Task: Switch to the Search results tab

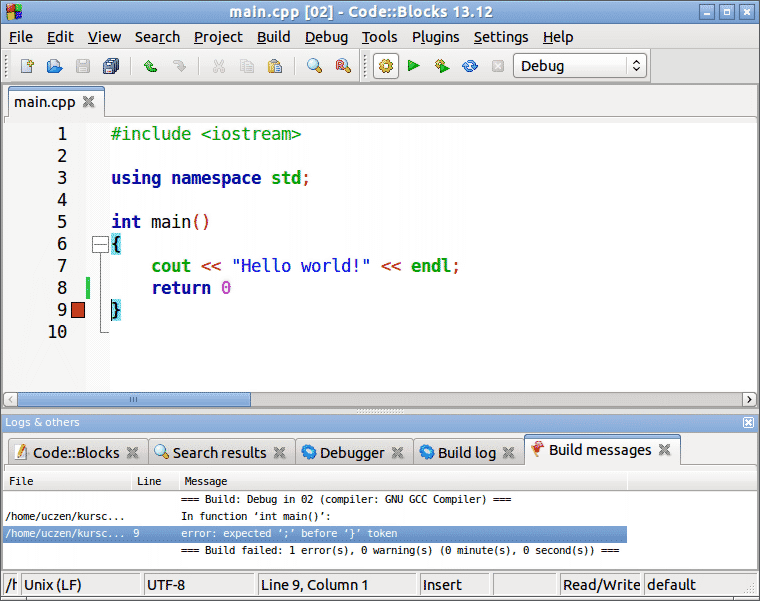Action: tap(219, 452)
